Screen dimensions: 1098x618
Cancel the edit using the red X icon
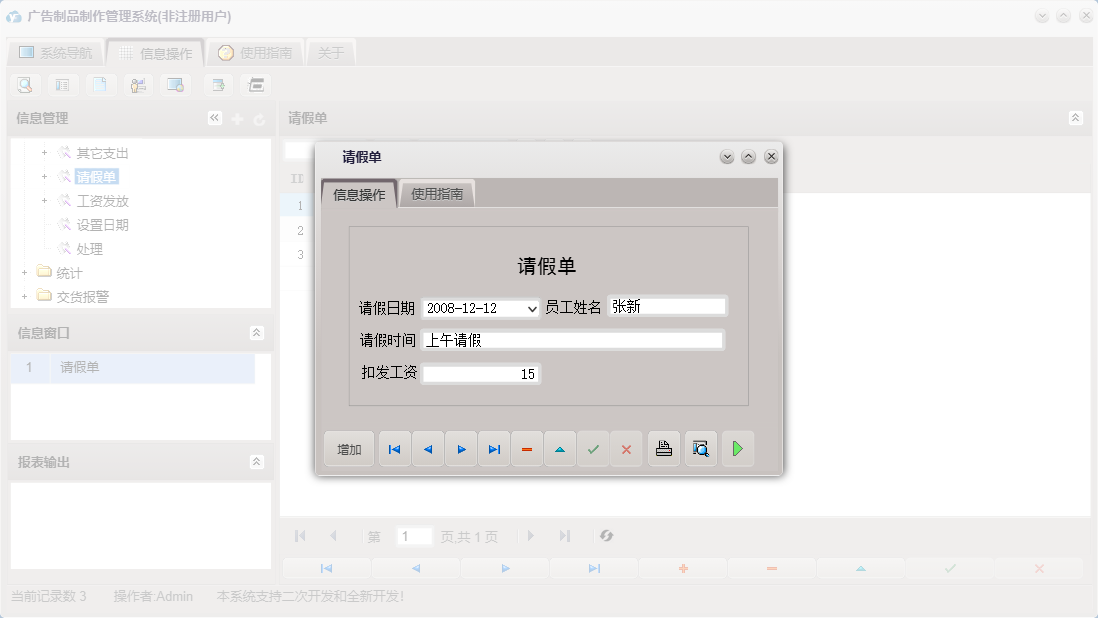(628, 448)
